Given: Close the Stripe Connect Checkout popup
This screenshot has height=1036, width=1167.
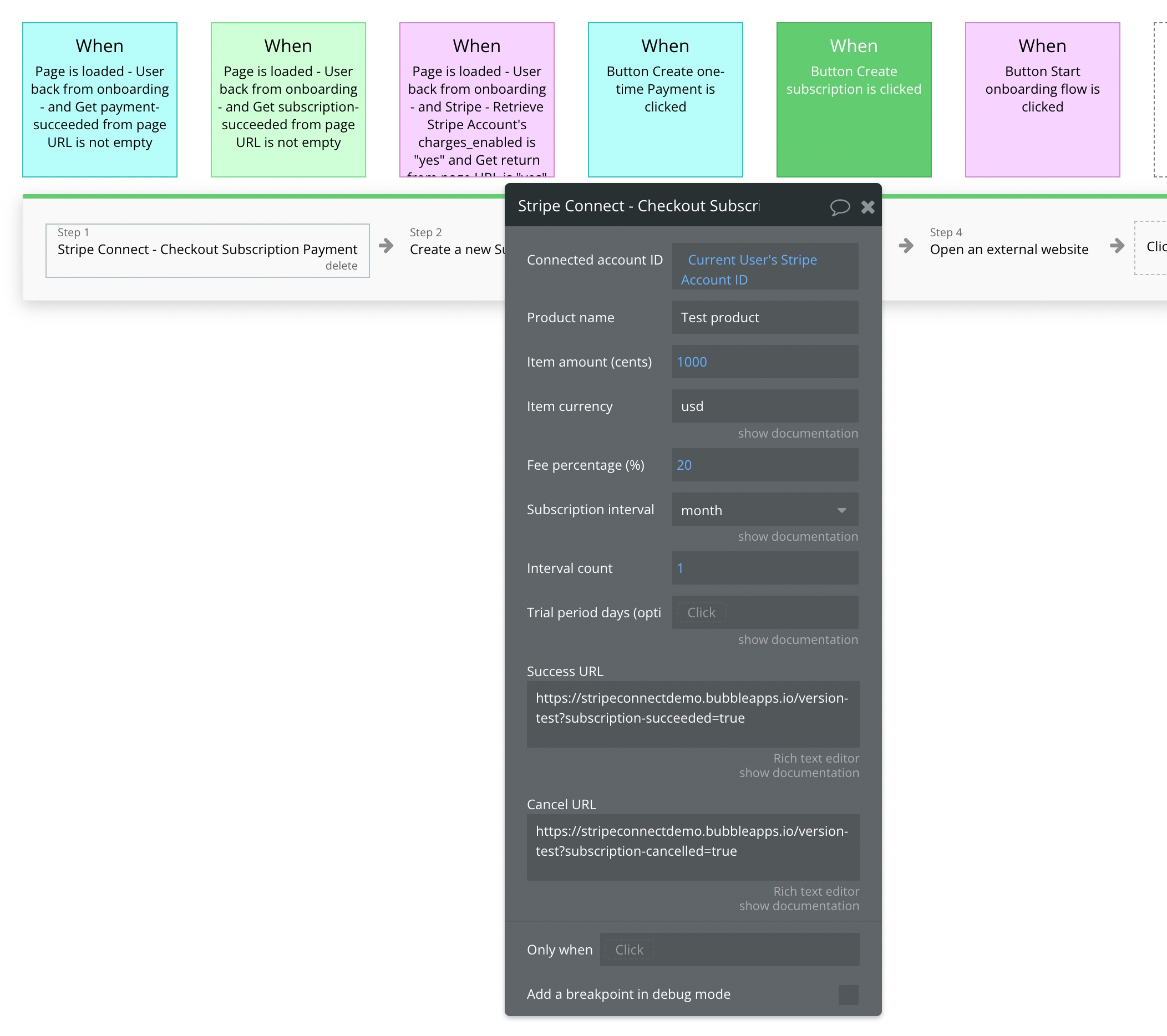Looking at the screenshot, I should pyautogui.click(x=867, y=207).
